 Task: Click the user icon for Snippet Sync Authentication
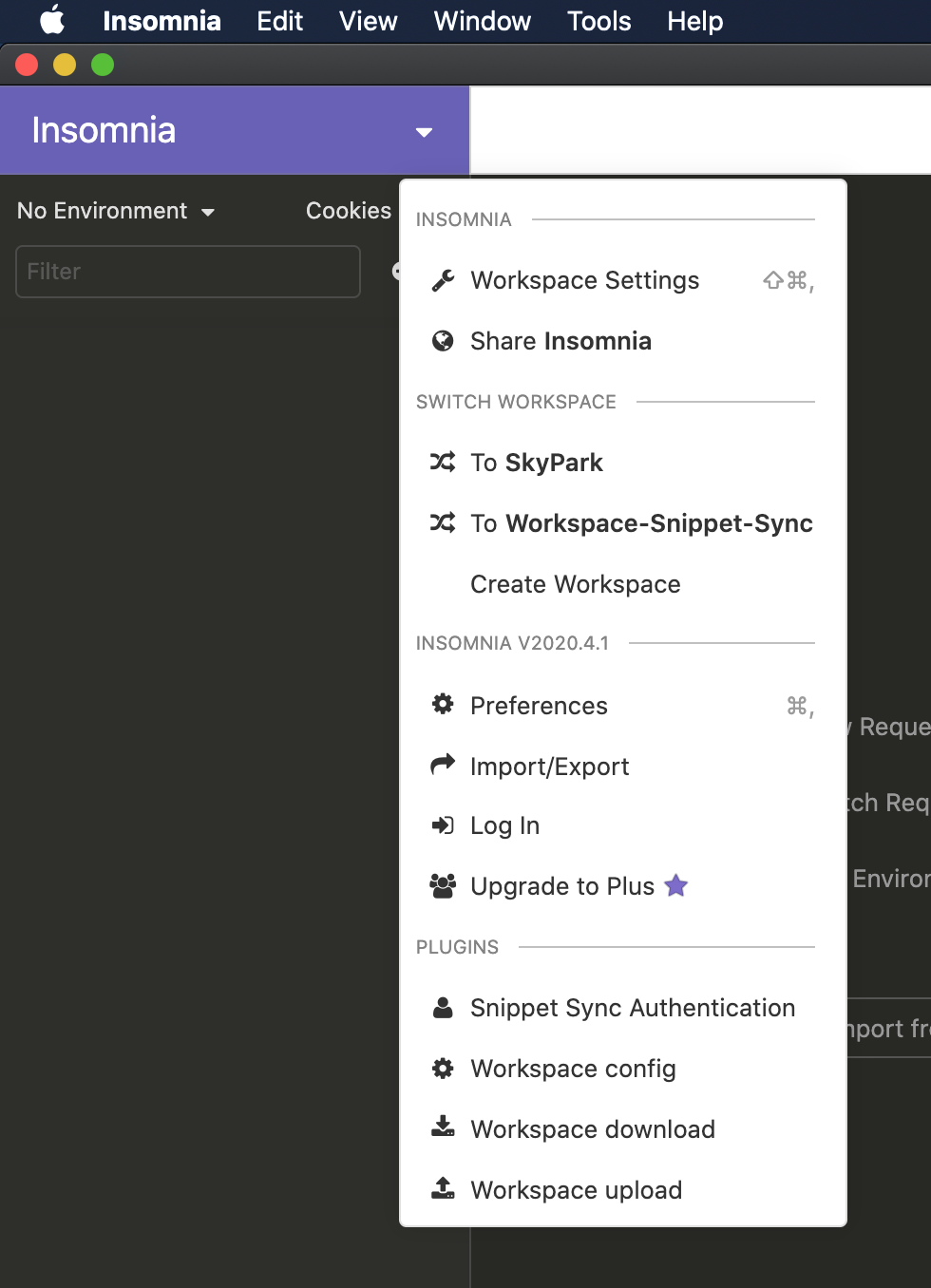[x=443, y=1008]
